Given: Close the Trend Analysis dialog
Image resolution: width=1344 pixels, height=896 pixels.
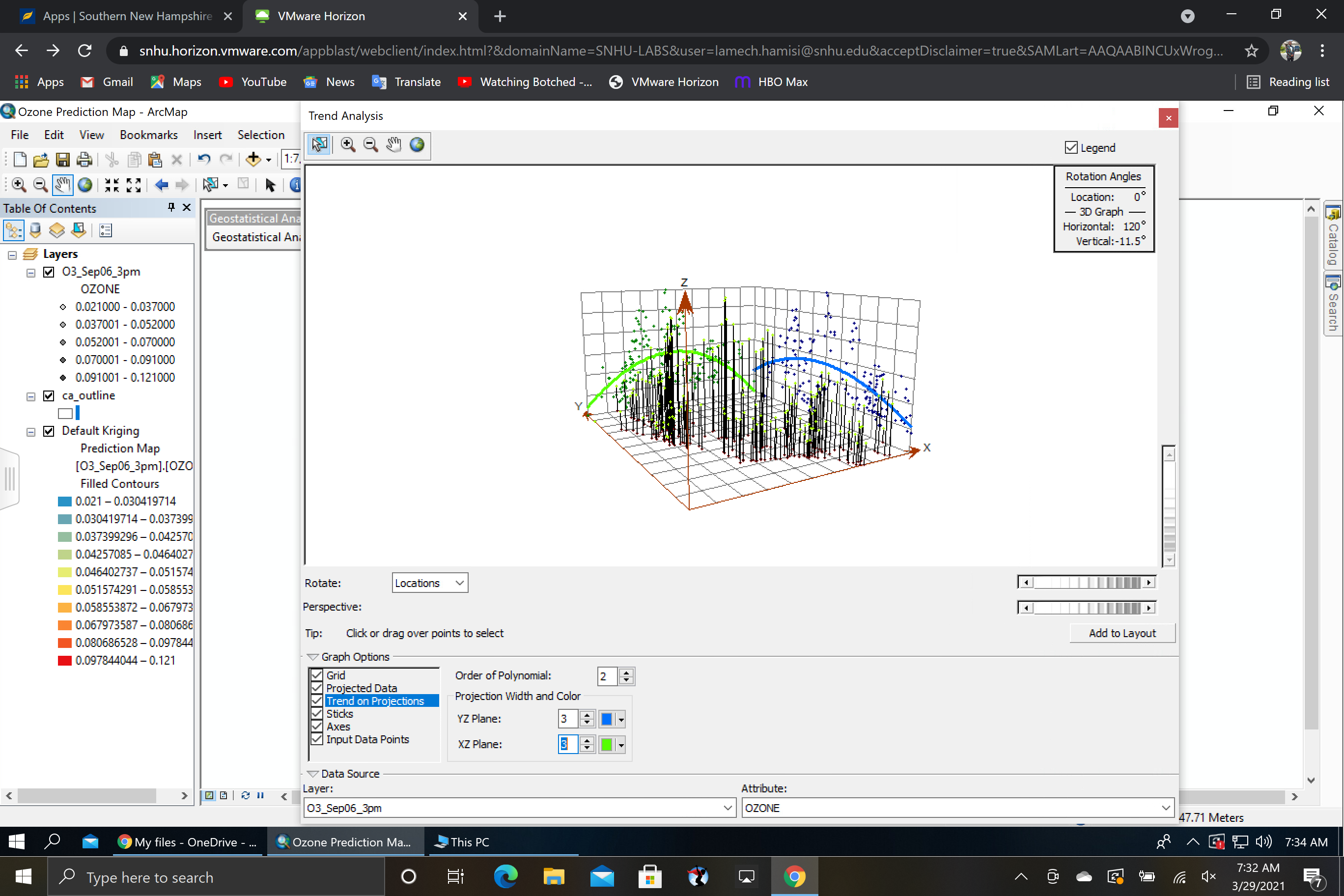Looking at the screenshot, I should click(1168, 118).
